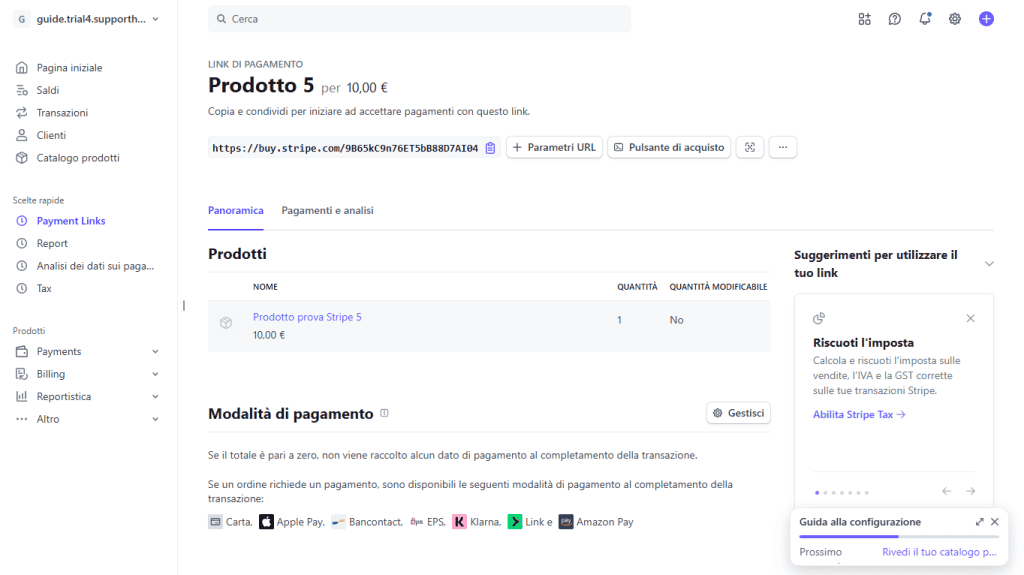The height and width of the screenshot is (575, 1024).
Task: Expand the Reportistica menu chevron
Action: (x=155, y=397)
